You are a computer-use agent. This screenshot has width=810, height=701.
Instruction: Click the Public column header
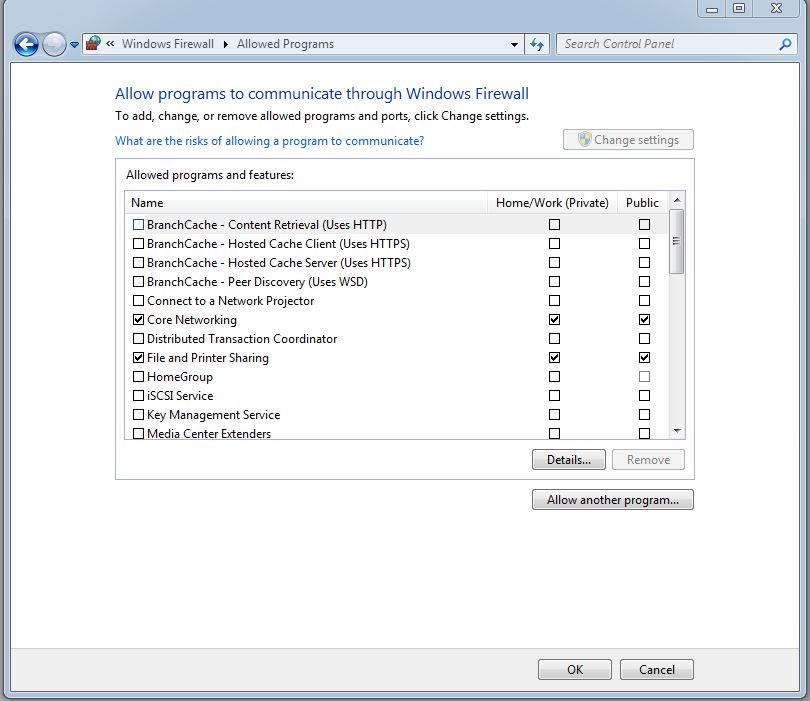click(642, 202)
